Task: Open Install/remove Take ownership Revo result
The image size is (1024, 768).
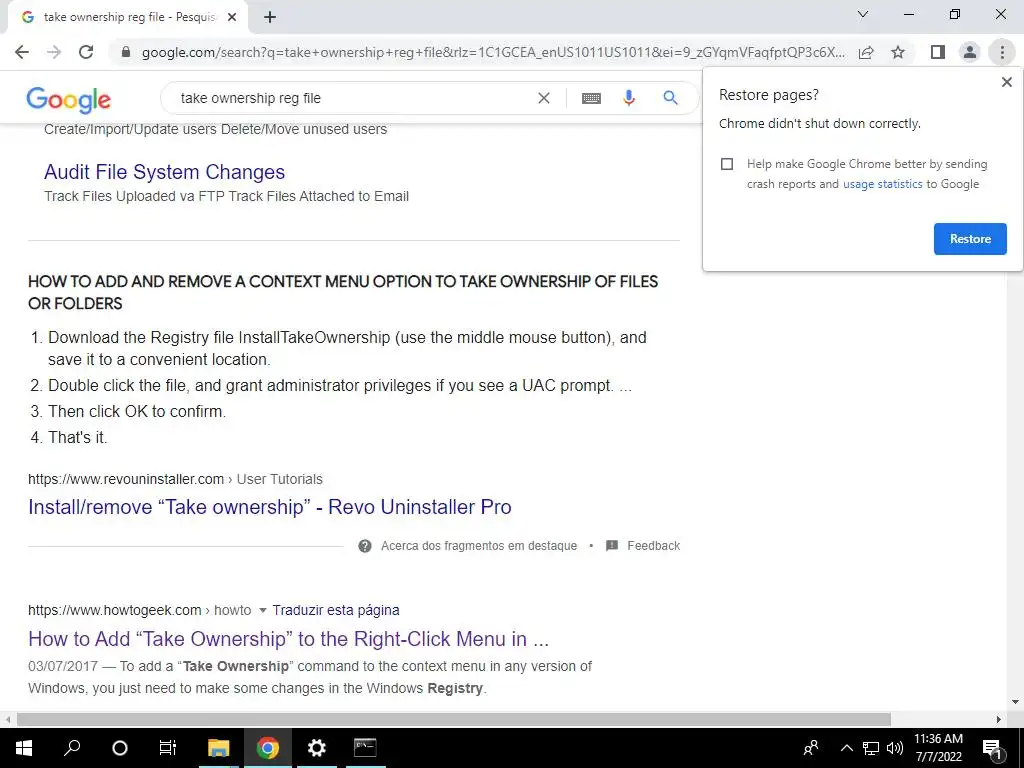Action: coord(270,507)
